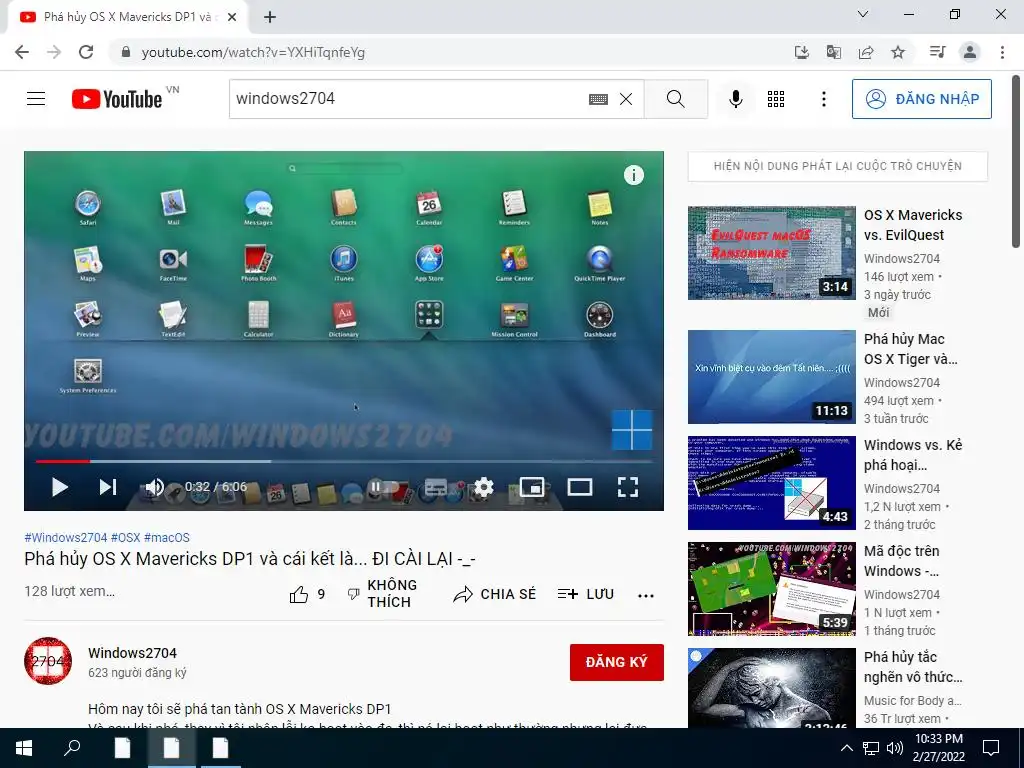Viewport: 1024px width, 768px height.
Task: Dislike the video via KHÔNG THÍCH
Action: [x=382, y=594]
